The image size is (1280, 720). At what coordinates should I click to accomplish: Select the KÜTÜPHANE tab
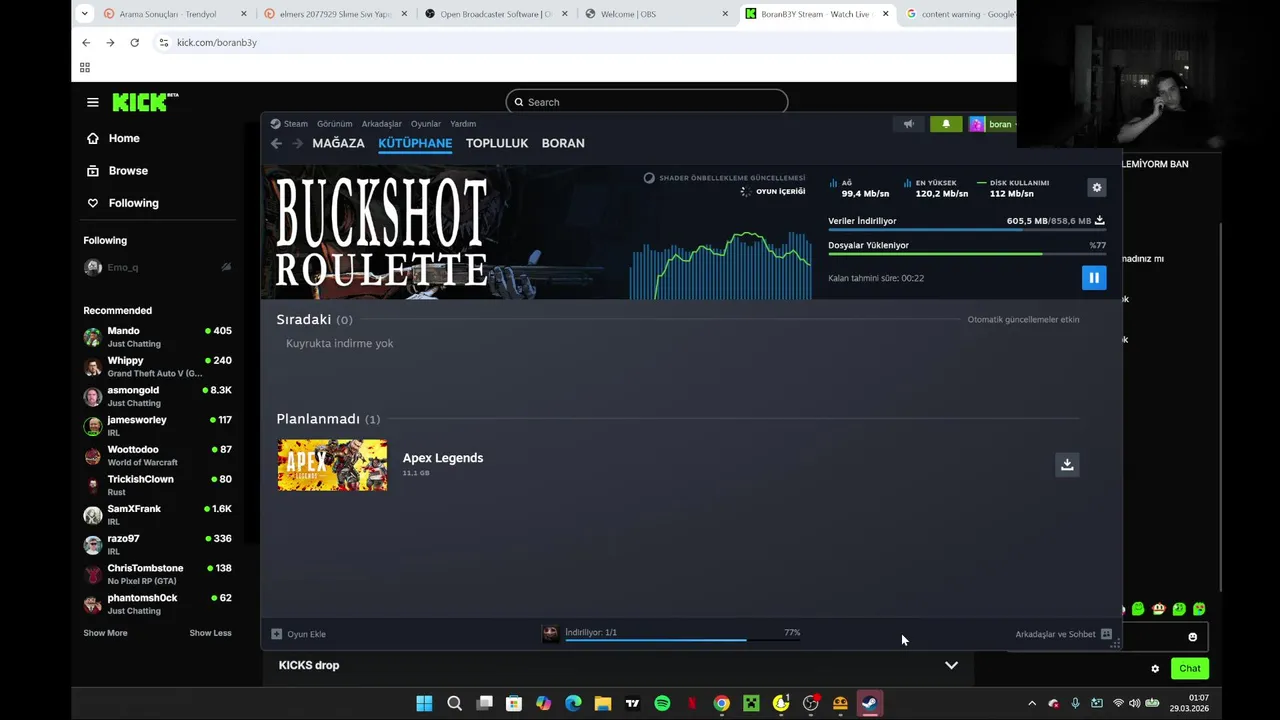pyautogui.click(x=415, y=143)
